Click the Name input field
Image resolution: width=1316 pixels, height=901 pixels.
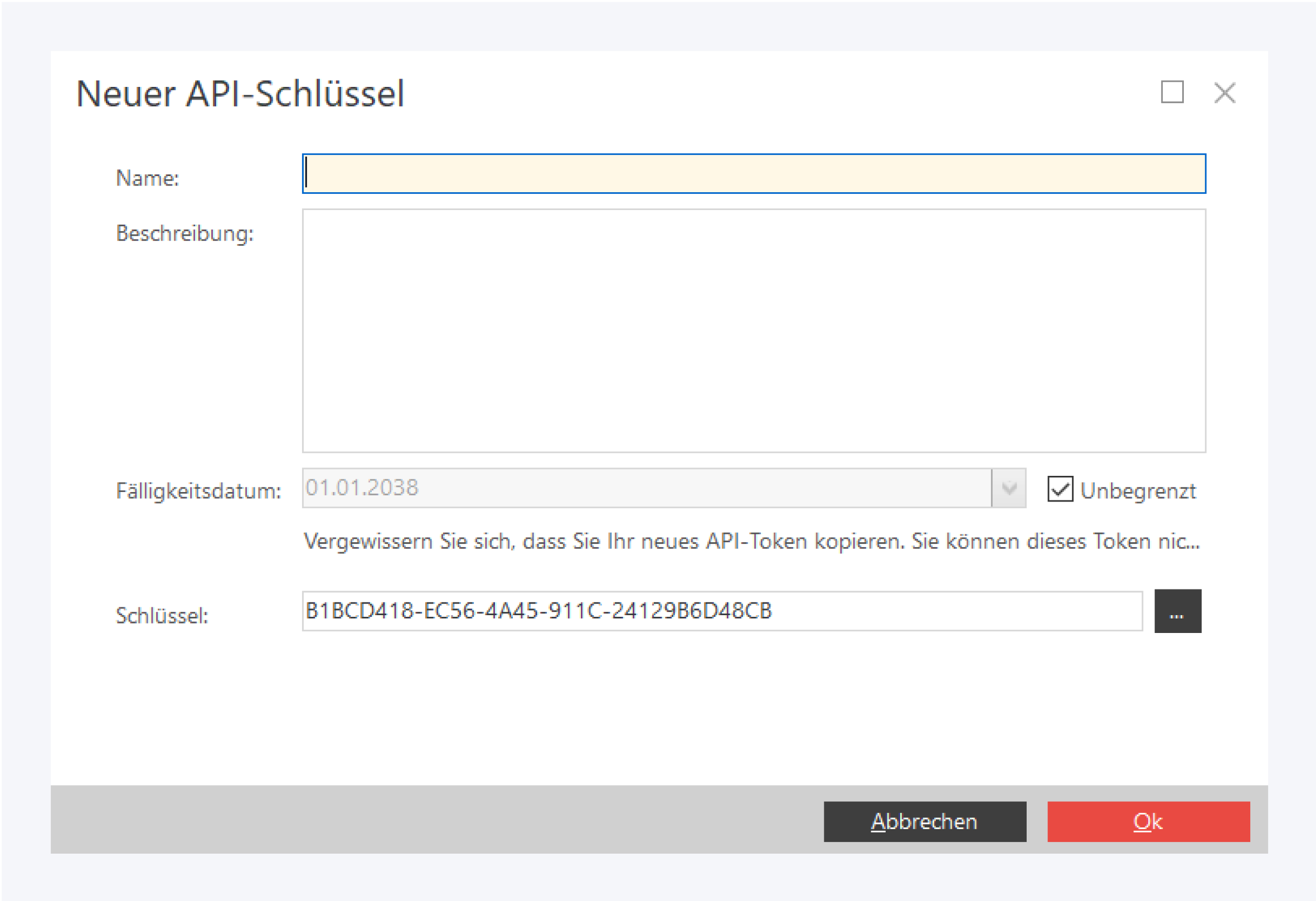(x=753, y=174)
